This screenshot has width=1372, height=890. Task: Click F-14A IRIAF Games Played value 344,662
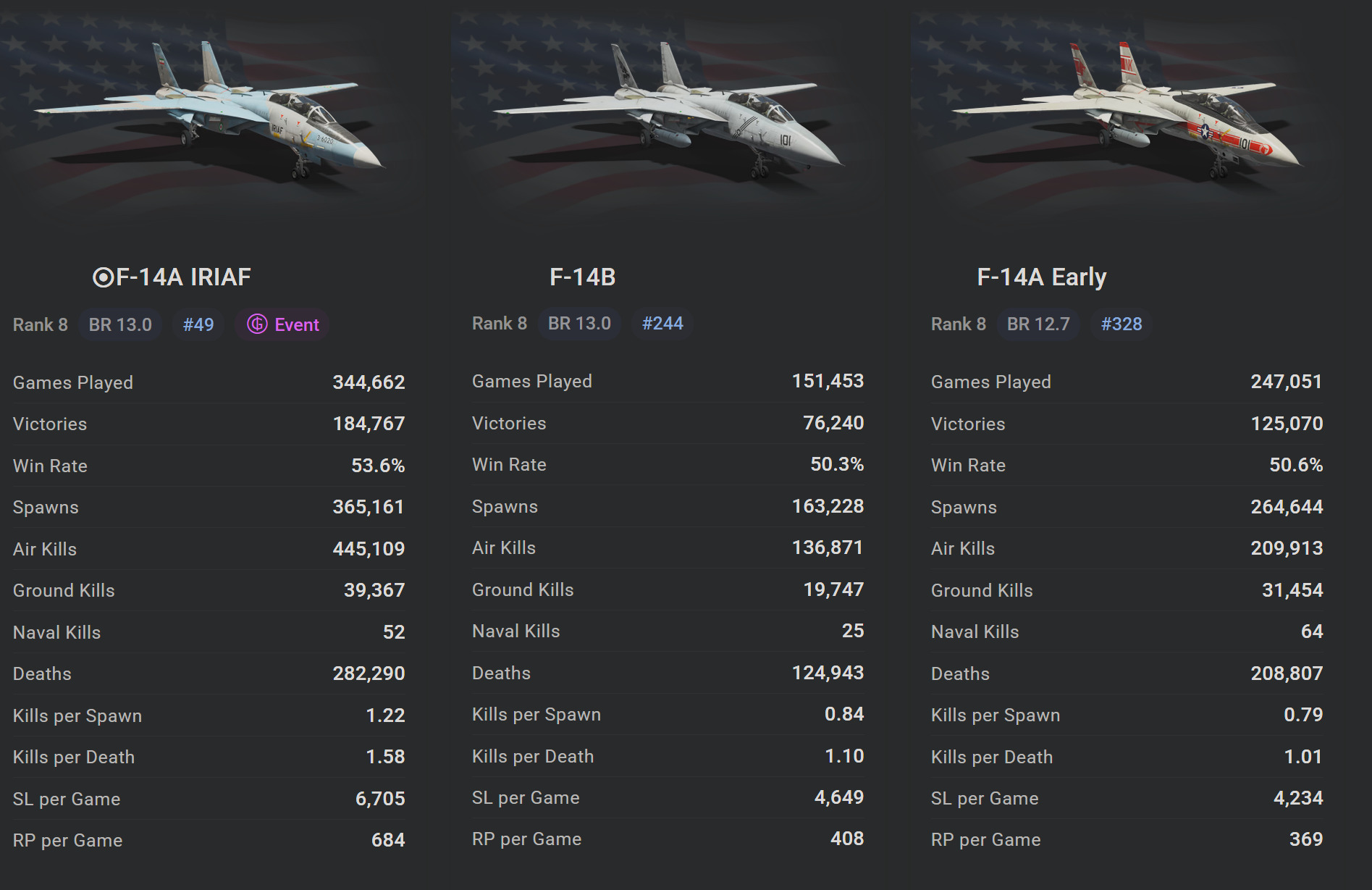369,382
